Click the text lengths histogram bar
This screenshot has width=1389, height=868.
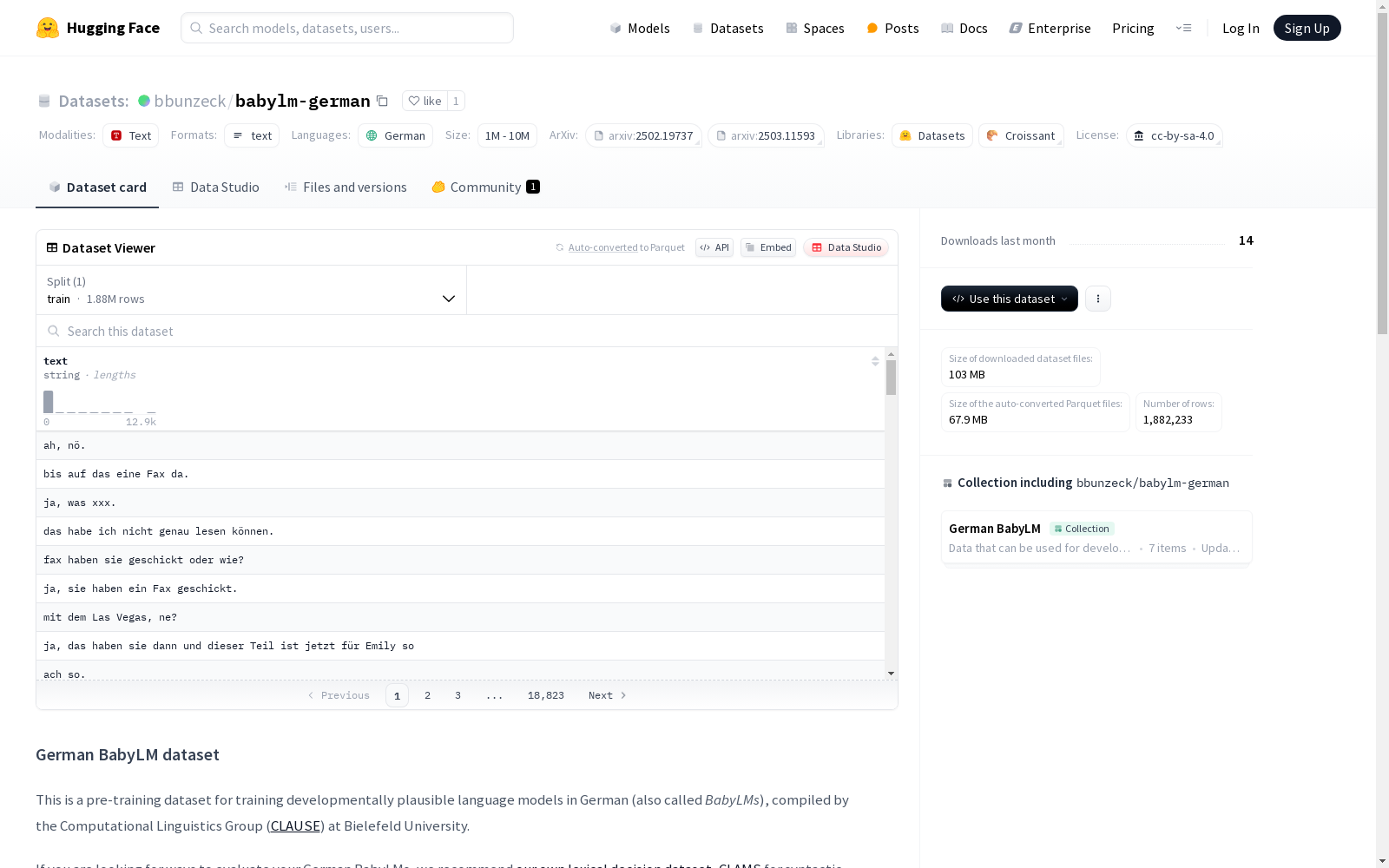click(x=49, y=402)
